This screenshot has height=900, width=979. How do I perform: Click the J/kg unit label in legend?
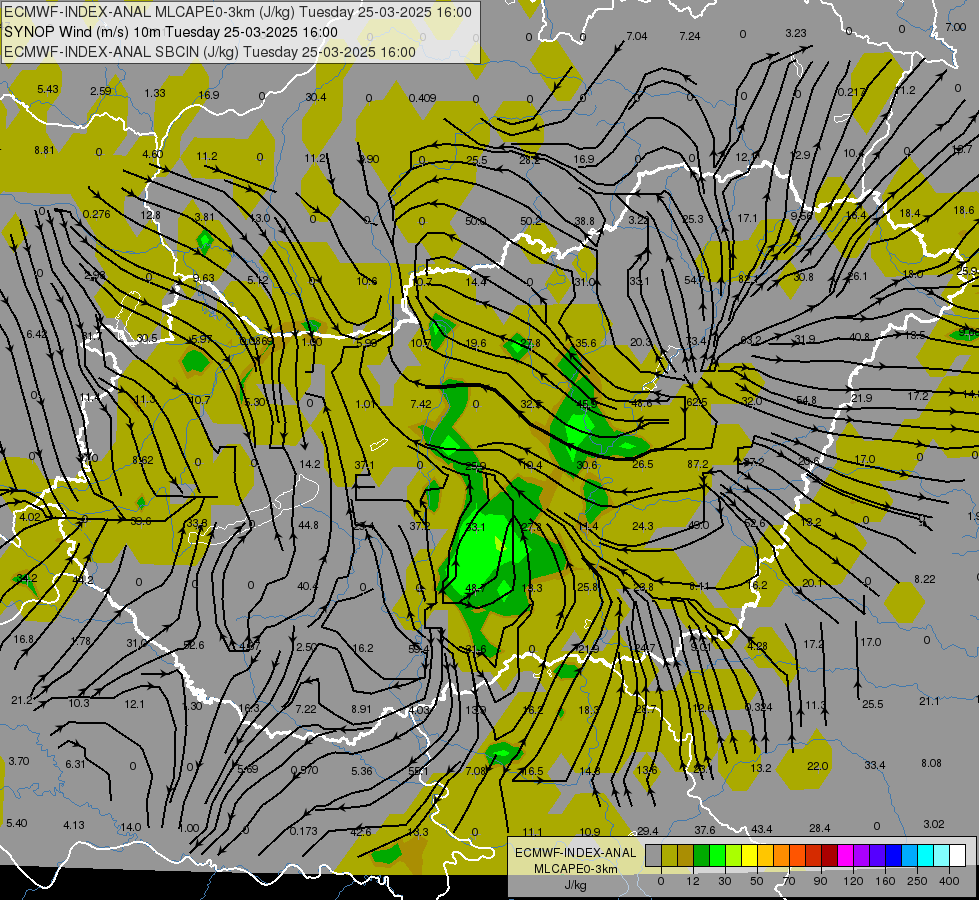(x=576, y=885)
